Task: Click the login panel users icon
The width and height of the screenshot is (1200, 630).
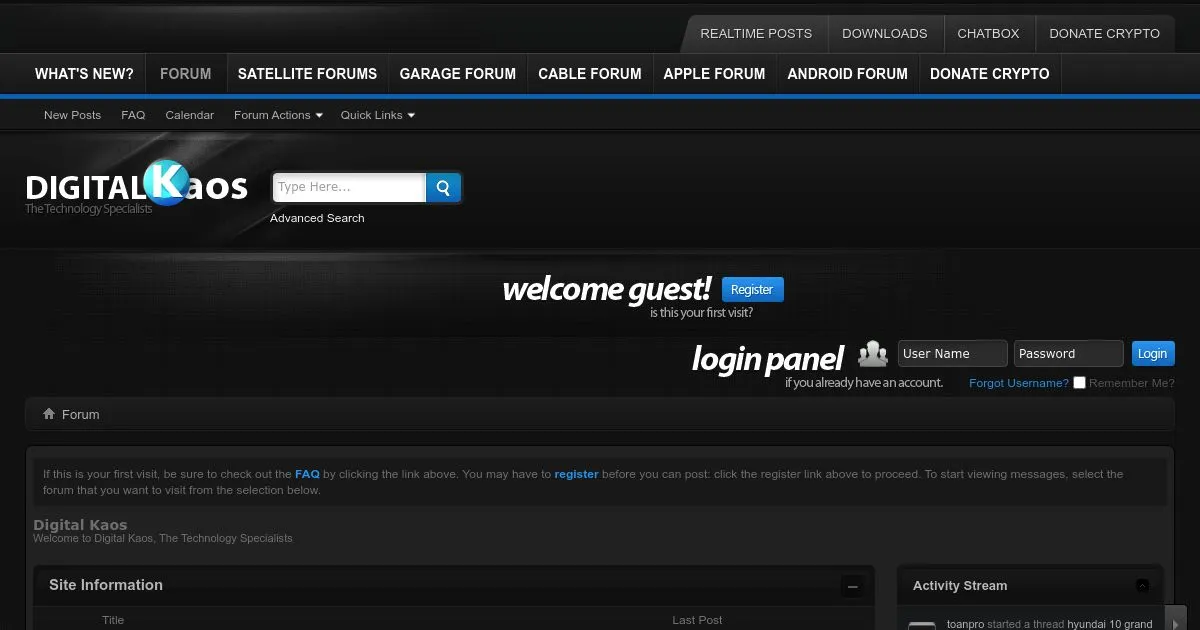Action: pos(873,354)
